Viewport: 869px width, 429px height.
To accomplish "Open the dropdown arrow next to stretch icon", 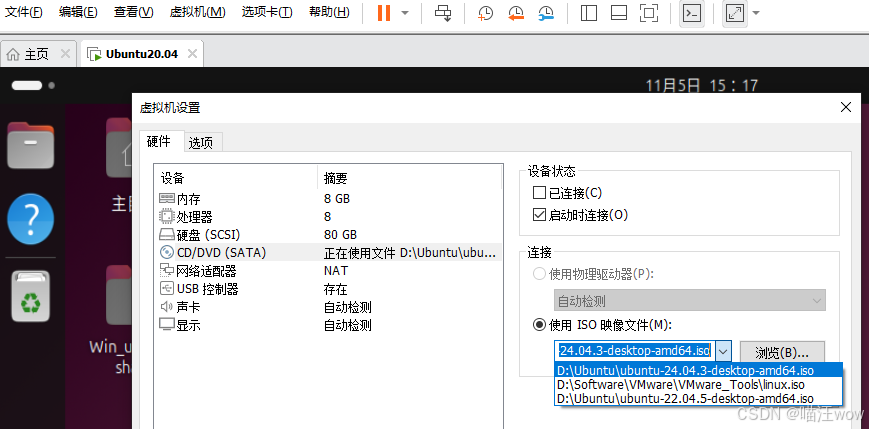I will pyautogui.click(x=755, y=13).
